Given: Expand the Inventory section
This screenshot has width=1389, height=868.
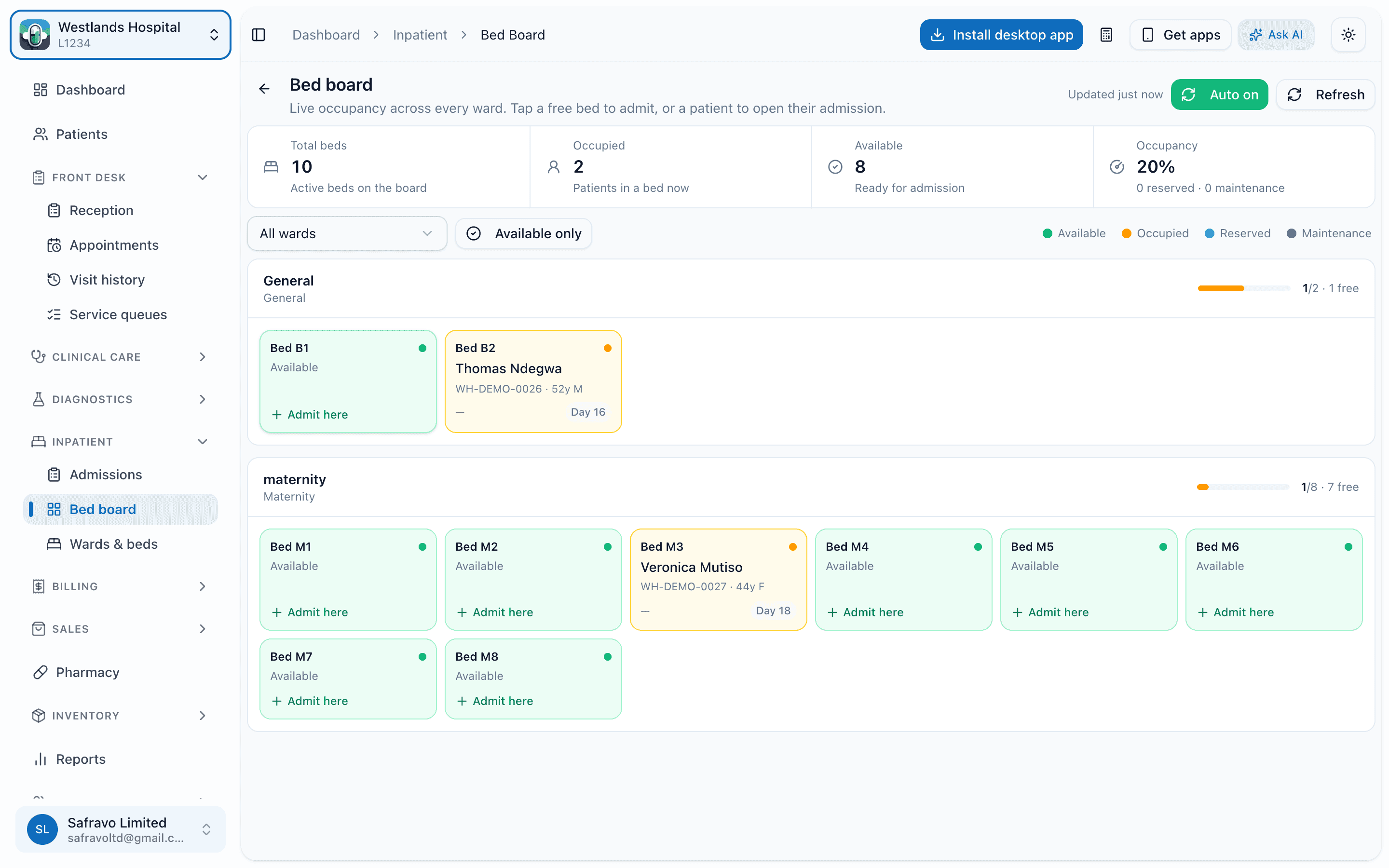Looking at the screenshot, I should pyautogui.click(x=121, y=715).
